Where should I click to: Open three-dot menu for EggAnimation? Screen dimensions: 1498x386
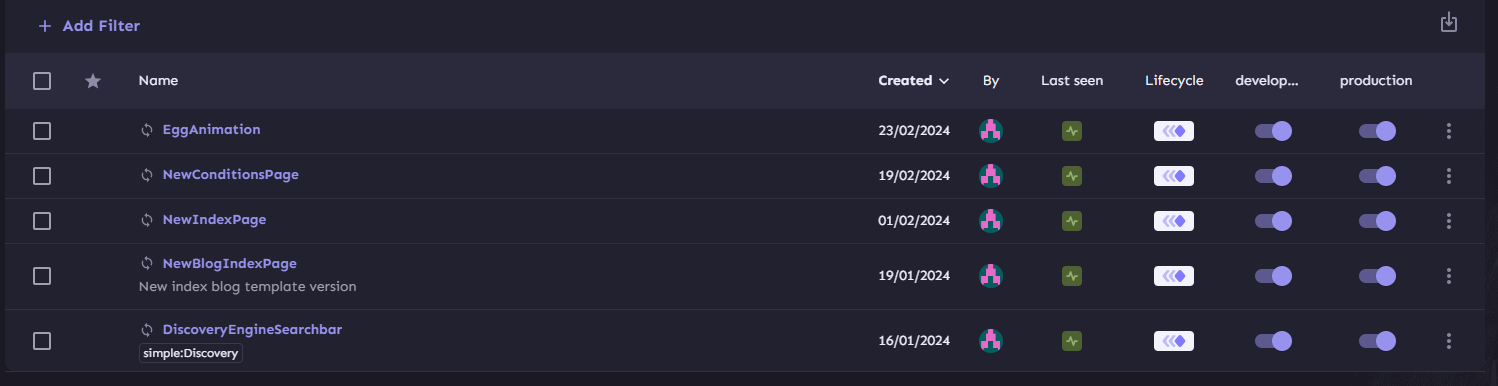click(x=1448, y=131)
